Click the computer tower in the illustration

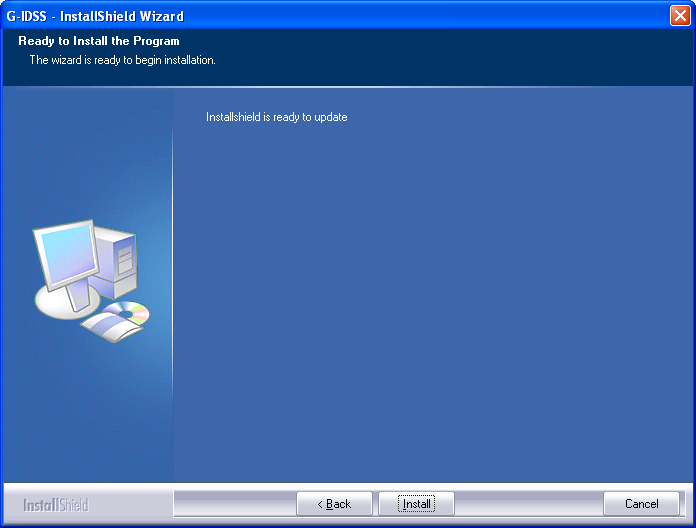[122, 262]
